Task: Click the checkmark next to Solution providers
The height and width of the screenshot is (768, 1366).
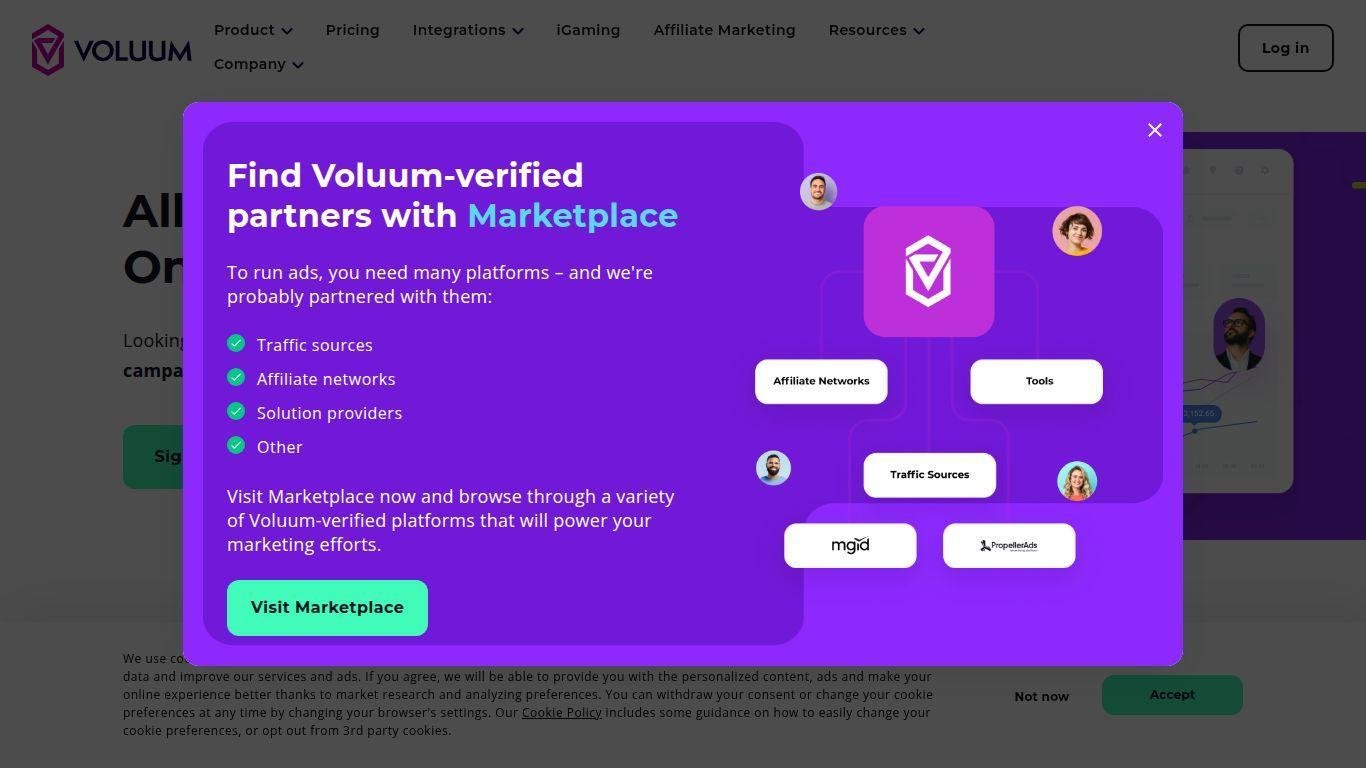Action: (x=236, y=411)
